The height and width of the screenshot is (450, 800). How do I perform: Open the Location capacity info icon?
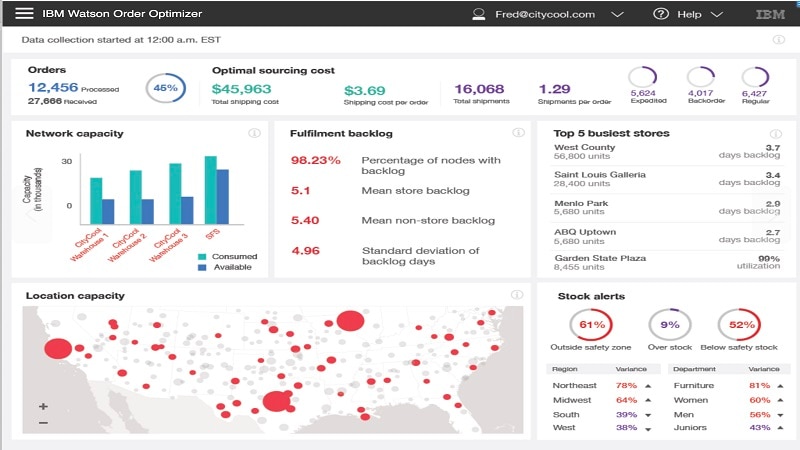coord(517,294)
